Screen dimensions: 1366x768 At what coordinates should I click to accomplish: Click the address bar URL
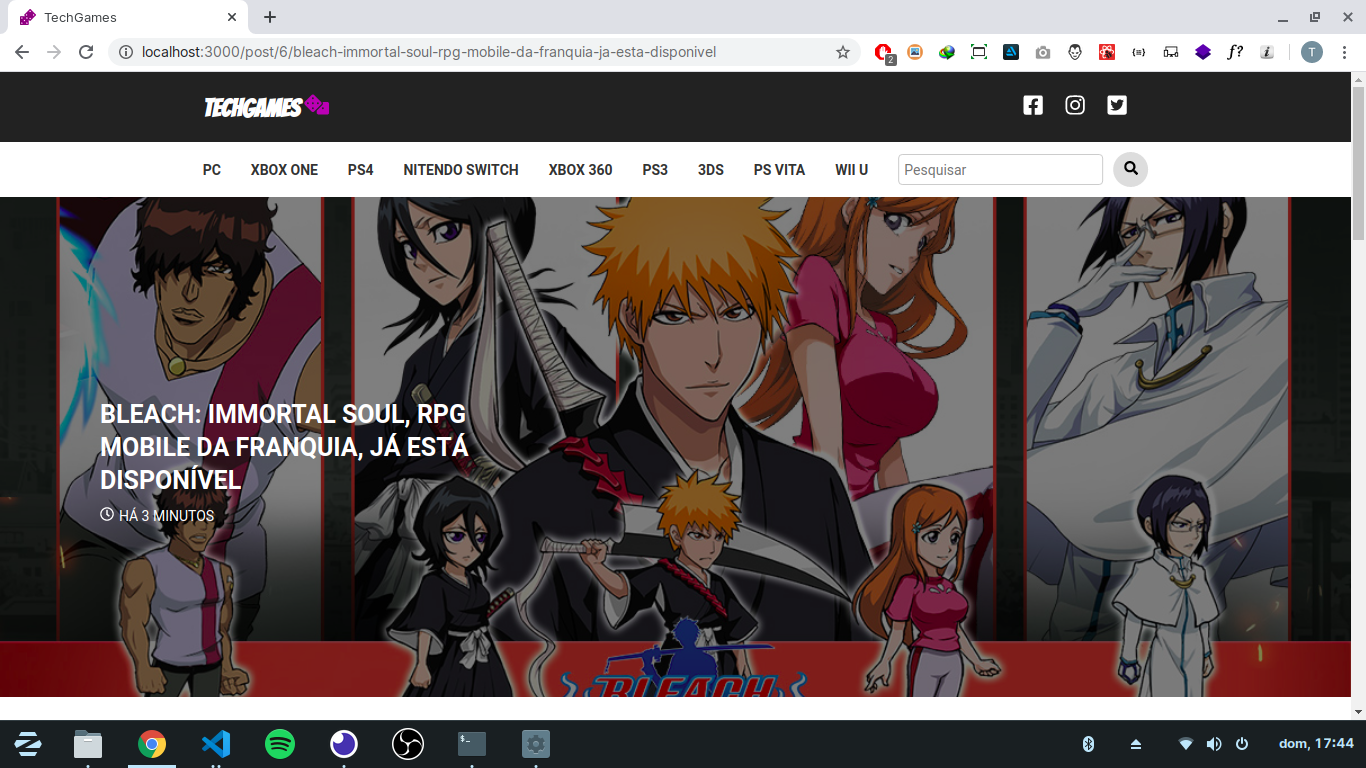429,52
